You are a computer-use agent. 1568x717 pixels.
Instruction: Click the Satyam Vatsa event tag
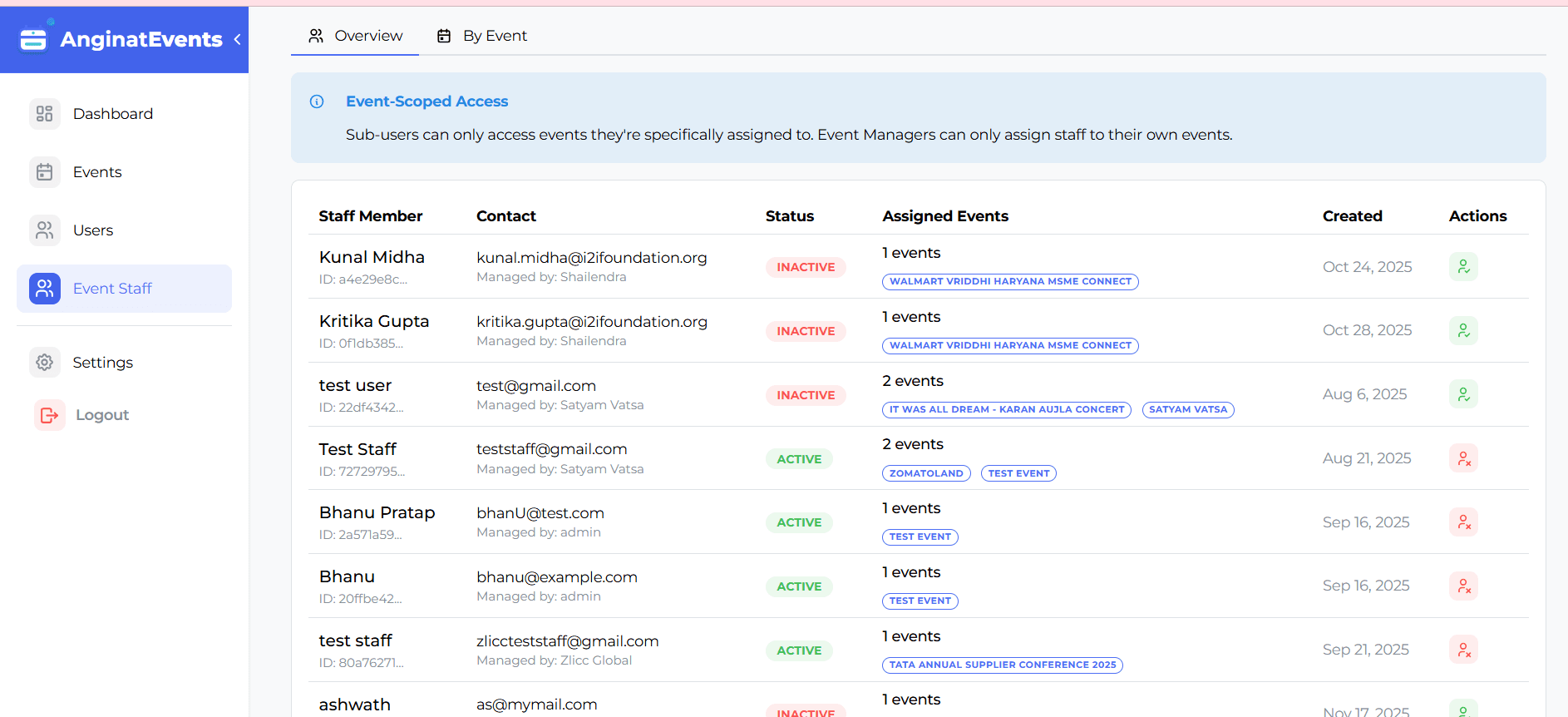(x=1187, y=409)
